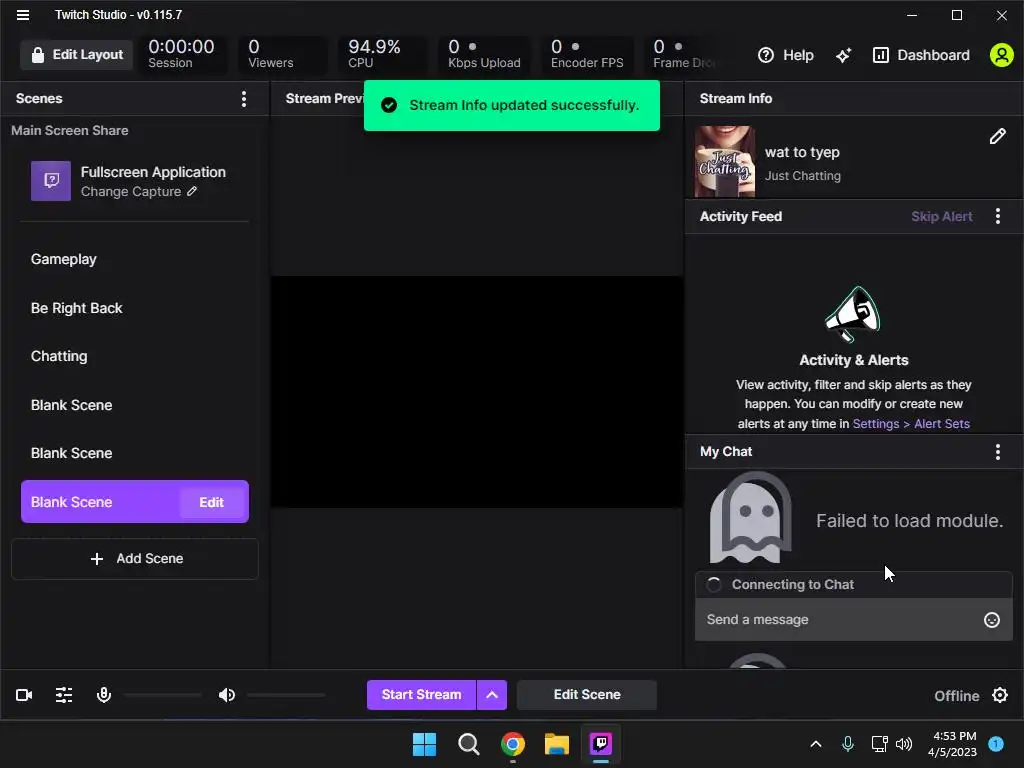Image resolution: width=1024 pixels, height=768 pixels.
Task: Open settings gear next to Offline
Action: coord(1000,696)
